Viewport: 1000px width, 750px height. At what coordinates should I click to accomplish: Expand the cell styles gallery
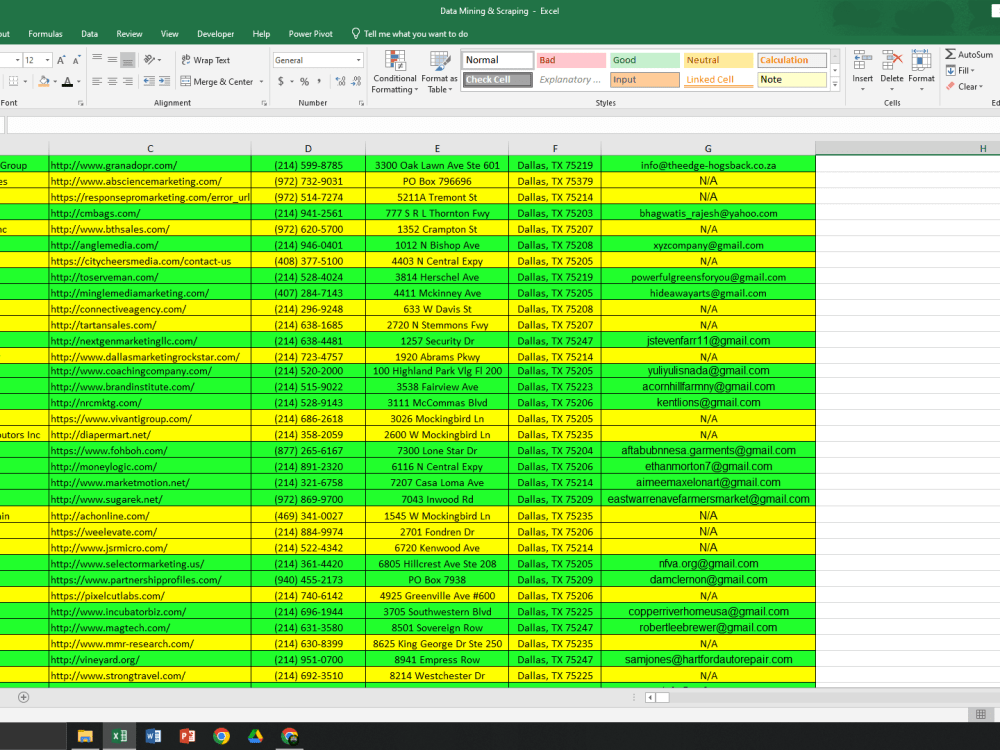(x=835, y=84)
